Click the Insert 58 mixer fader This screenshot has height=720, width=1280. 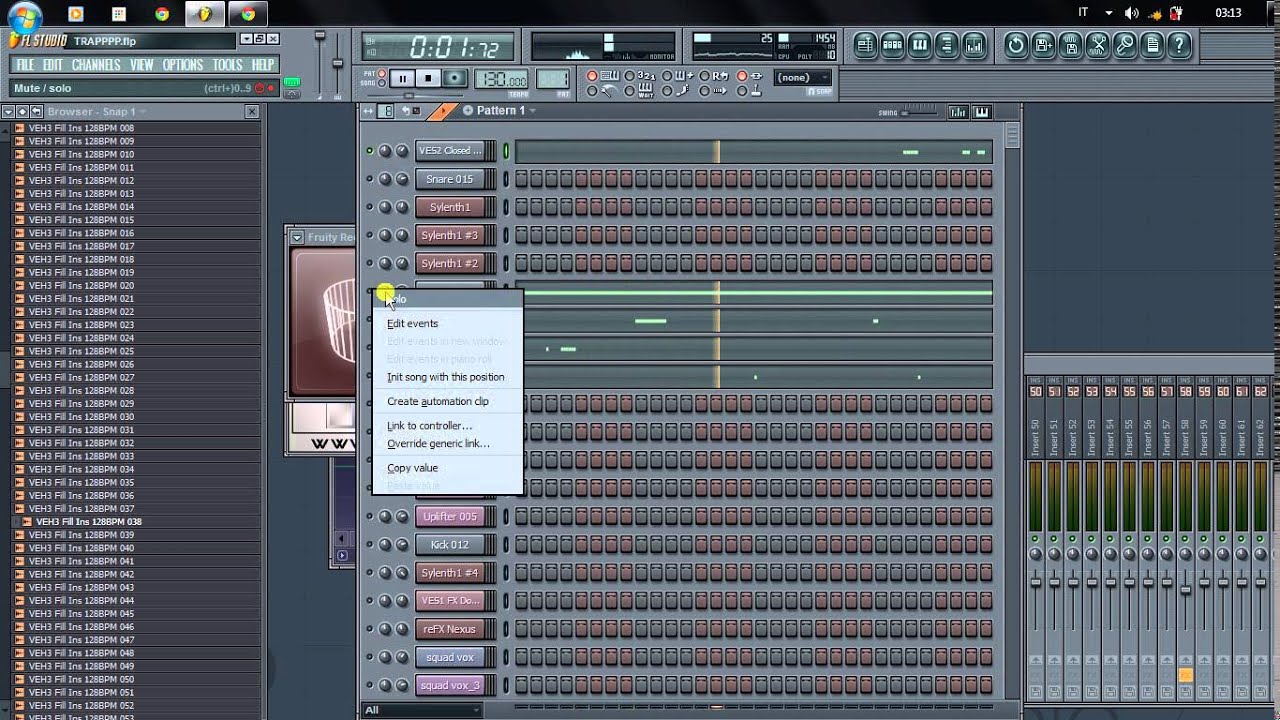tap(1186, 590)
